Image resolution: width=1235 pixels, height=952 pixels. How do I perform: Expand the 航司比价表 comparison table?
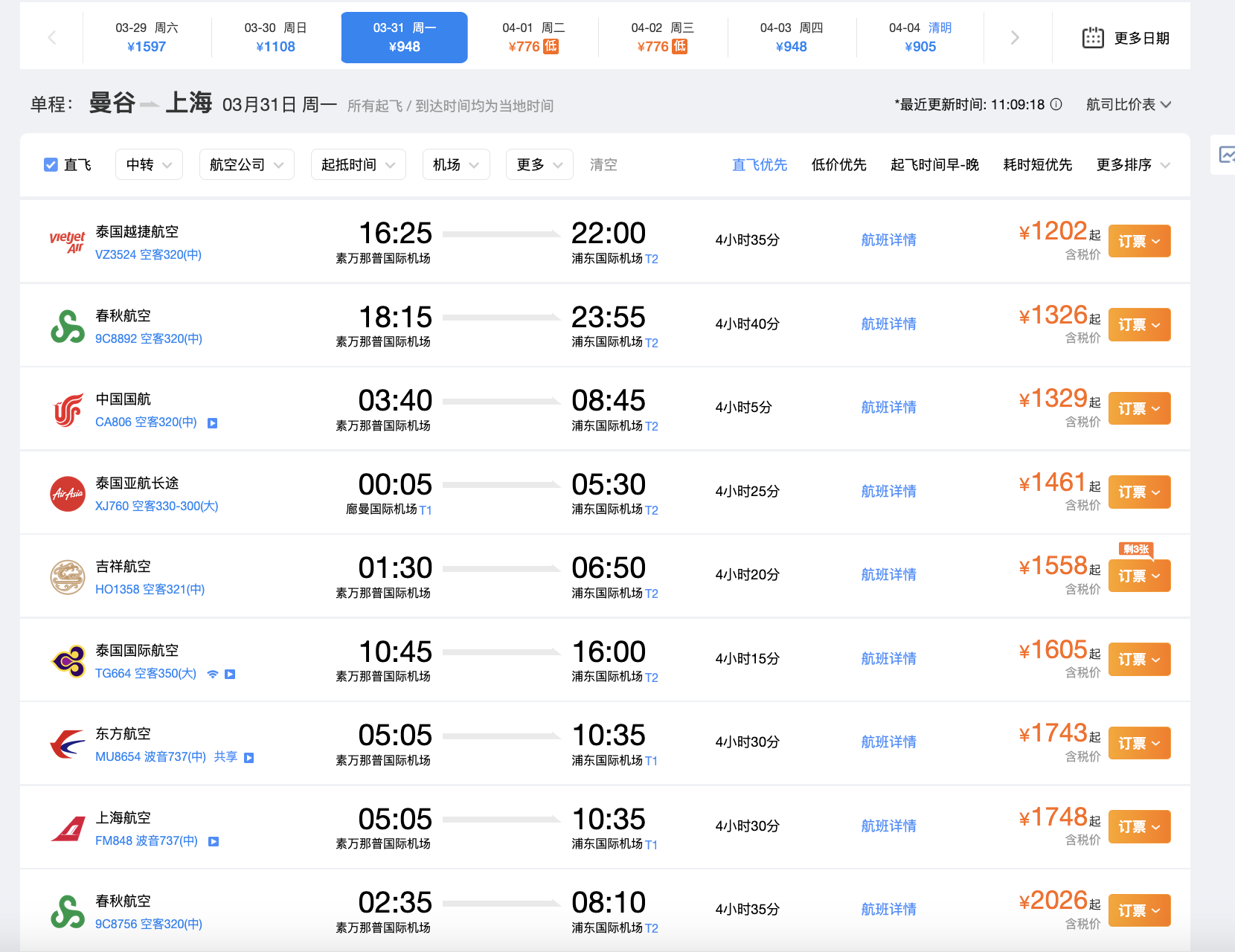(x=1128, y=105)
